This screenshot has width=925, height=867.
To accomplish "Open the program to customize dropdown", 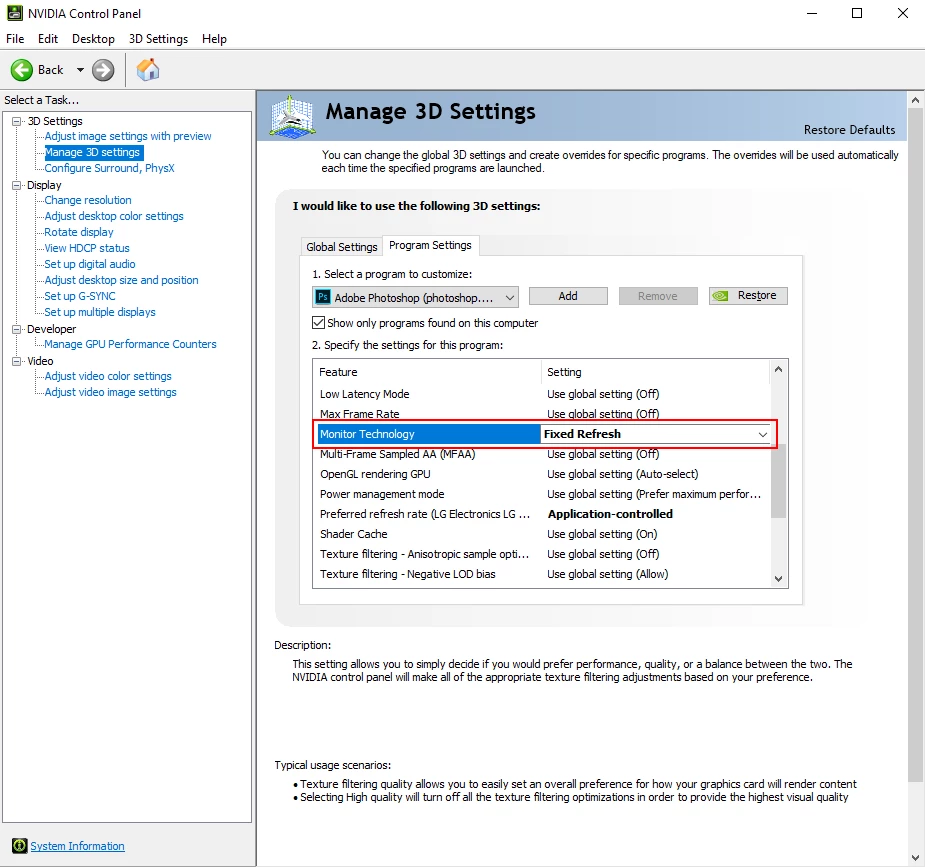I will point(415,297).
